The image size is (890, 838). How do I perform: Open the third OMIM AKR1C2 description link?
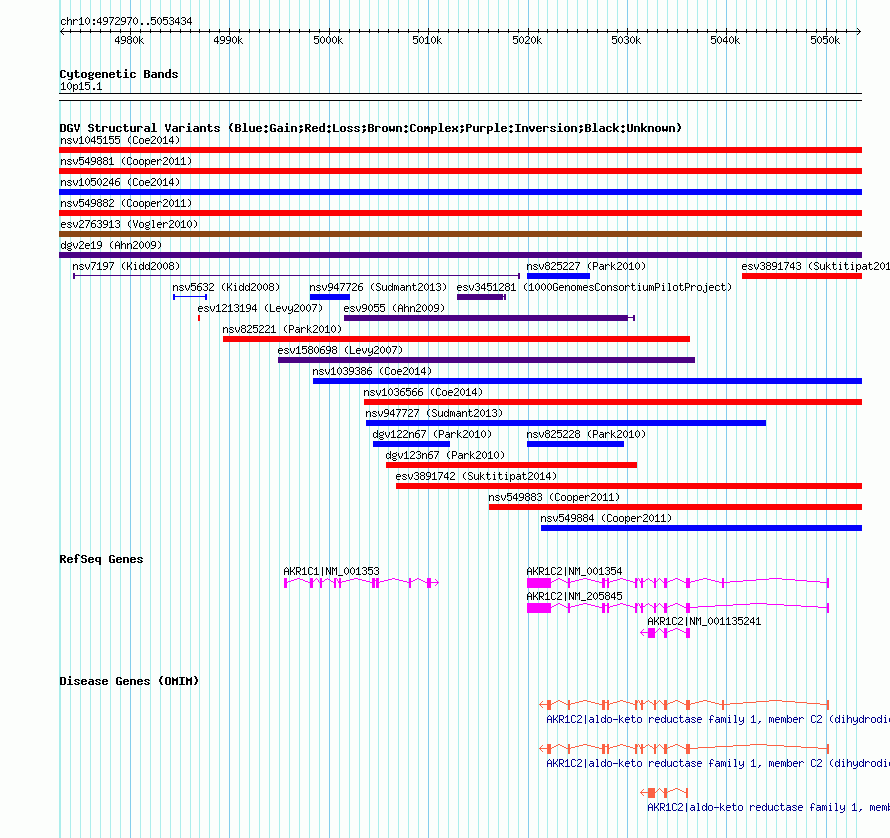(769, 807)
